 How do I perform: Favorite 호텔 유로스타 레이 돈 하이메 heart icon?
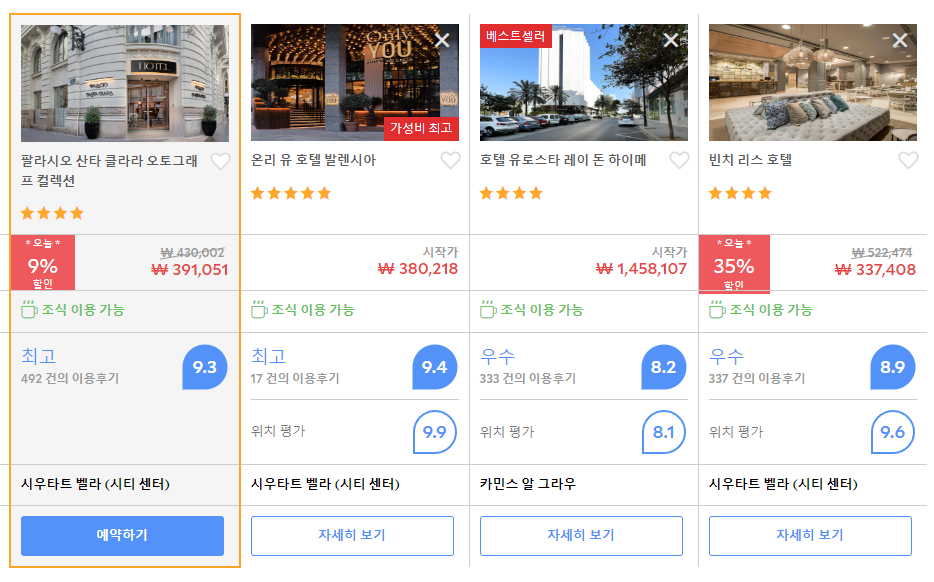point(679,160)
